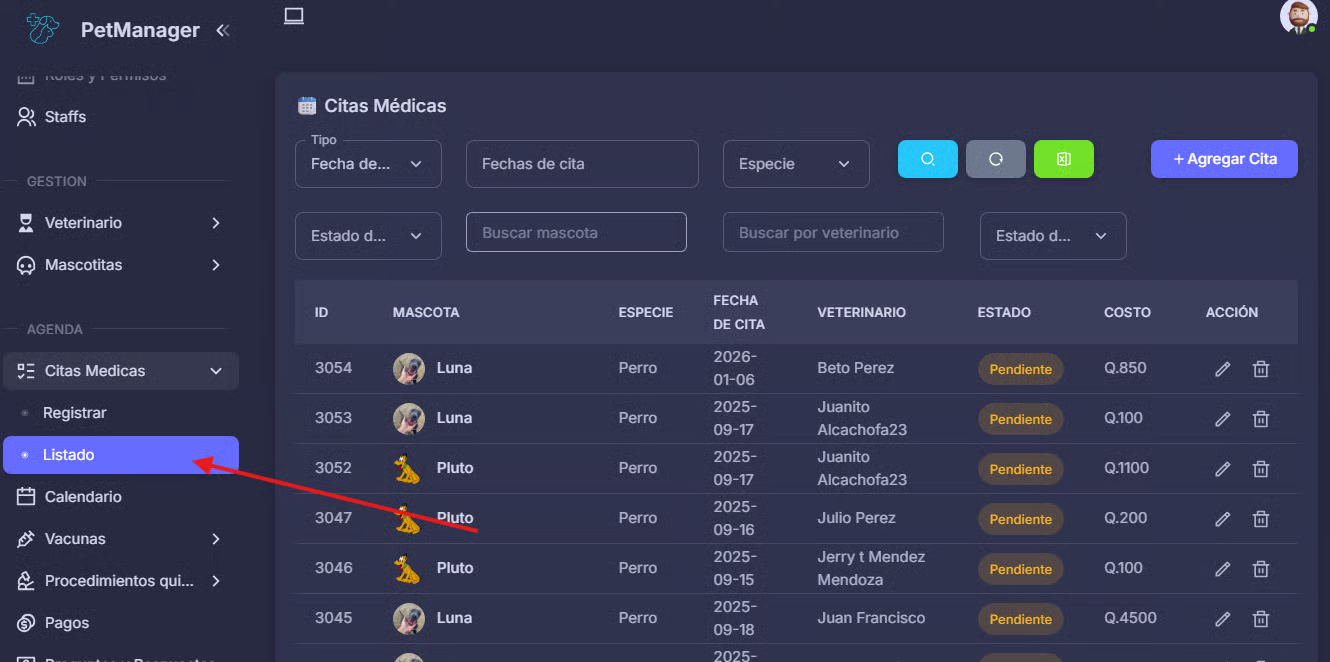
Task: Collapse sidebar with double chevron icon
Action: pos(223,30)
